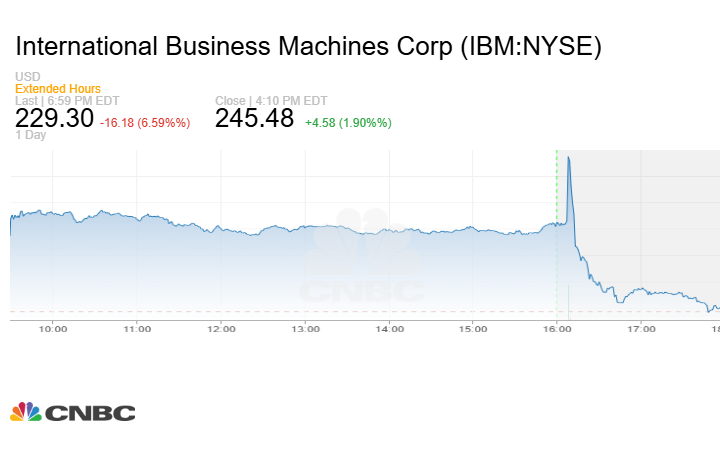Click the 14:00 time axis label
This screenshot has height=450, width=720.
tap(390, 328)
